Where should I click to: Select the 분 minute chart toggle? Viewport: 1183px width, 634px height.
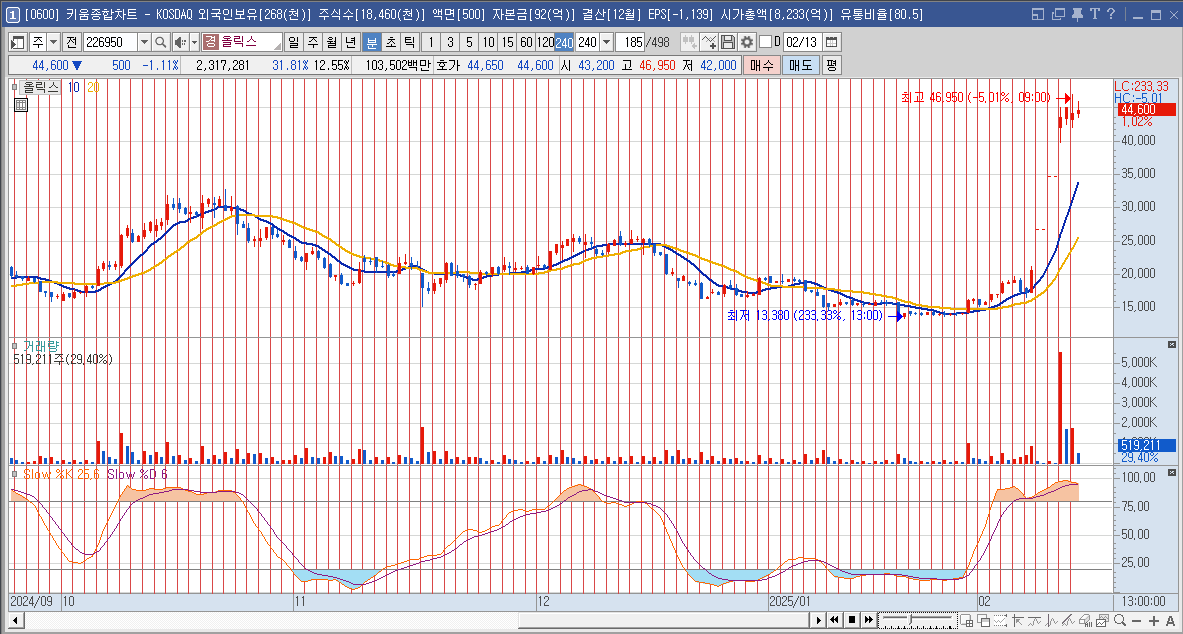[370, 42]
